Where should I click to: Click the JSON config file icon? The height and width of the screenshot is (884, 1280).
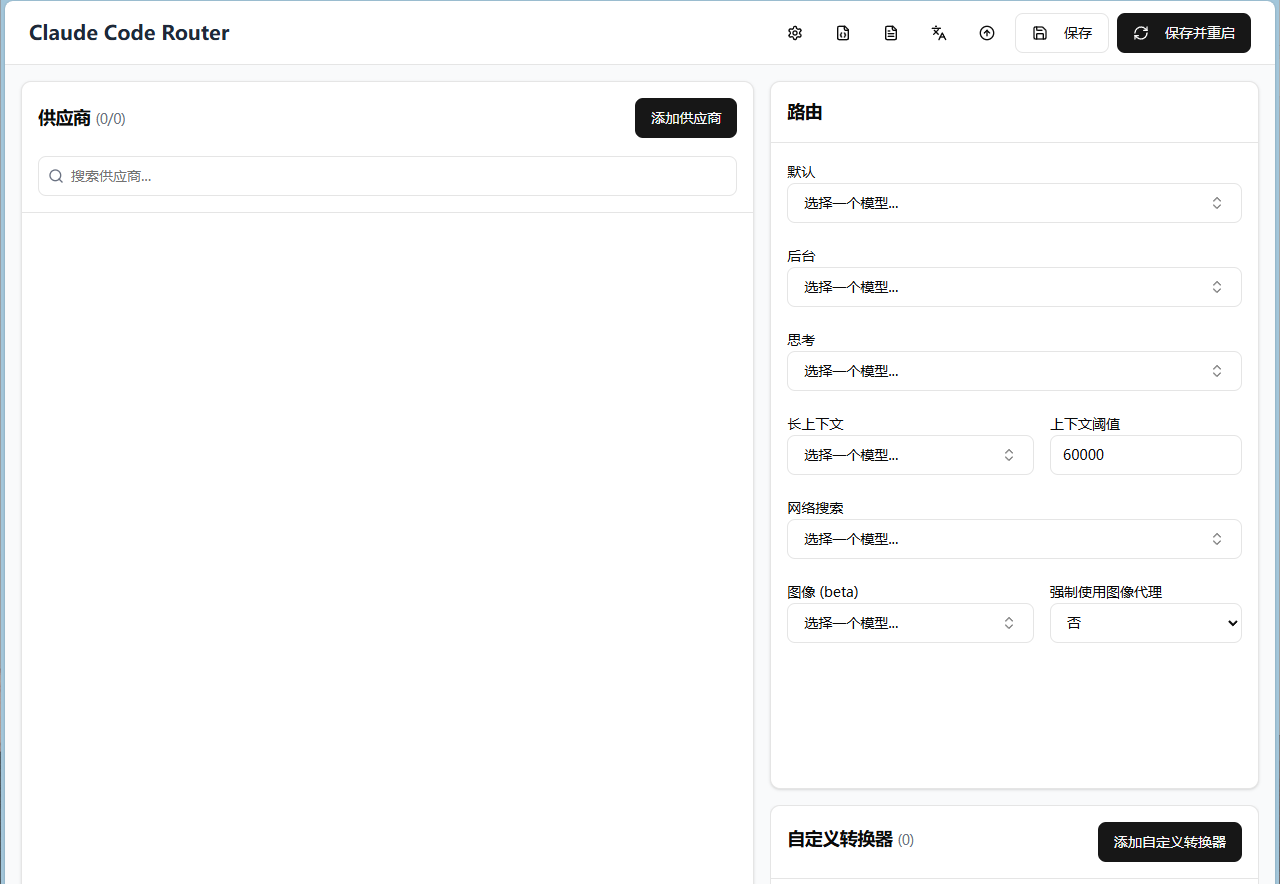click(x=842, y=33)
